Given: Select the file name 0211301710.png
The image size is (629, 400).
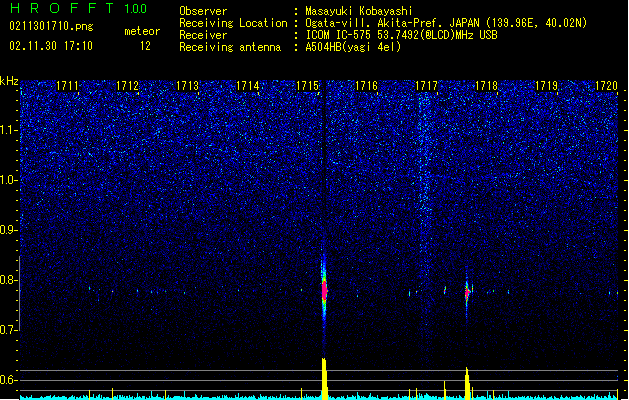Looking at the screenshot, I should [x=51, y=26].
